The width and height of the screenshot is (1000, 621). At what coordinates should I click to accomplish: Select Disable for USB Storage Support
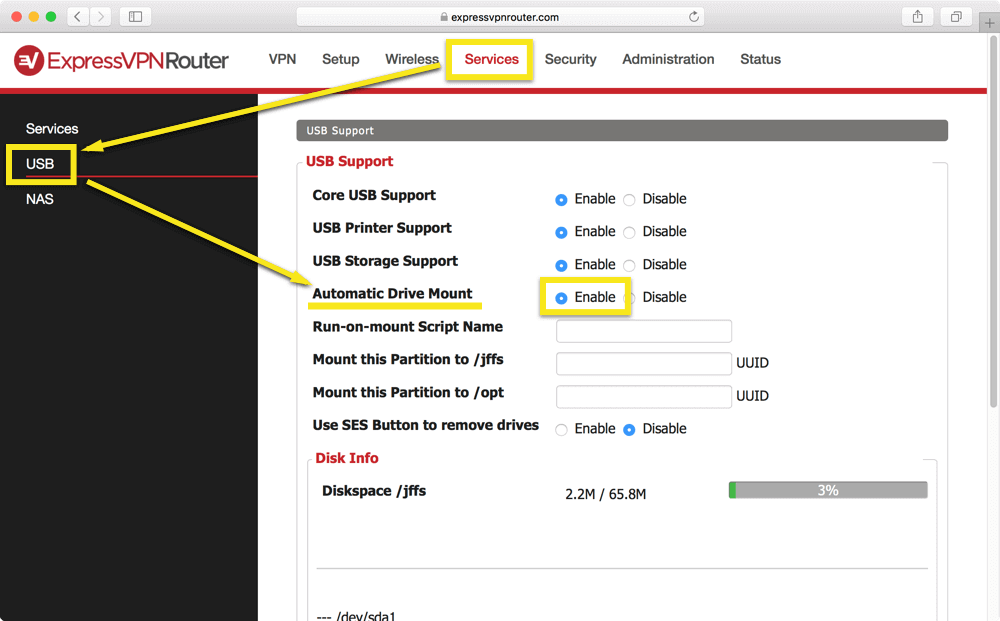[629, 265]
